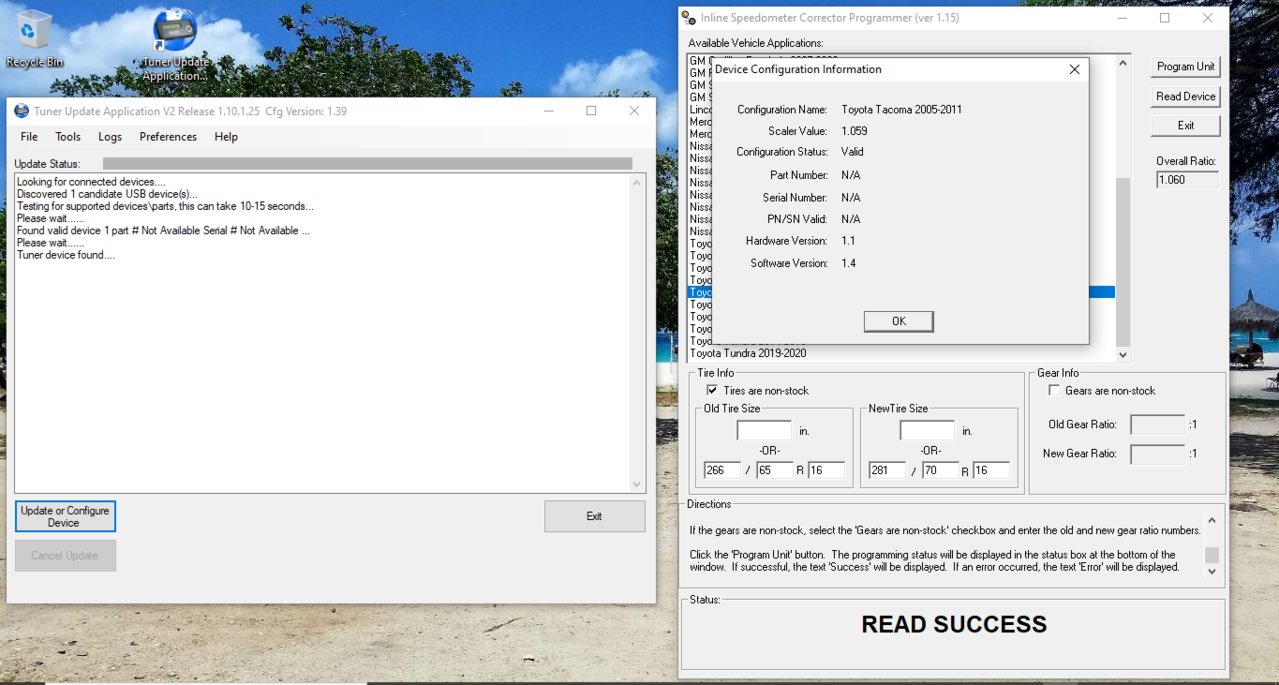Minimize the Inline Speedometer Corrector Programmer window

[x=1121, y=18]
